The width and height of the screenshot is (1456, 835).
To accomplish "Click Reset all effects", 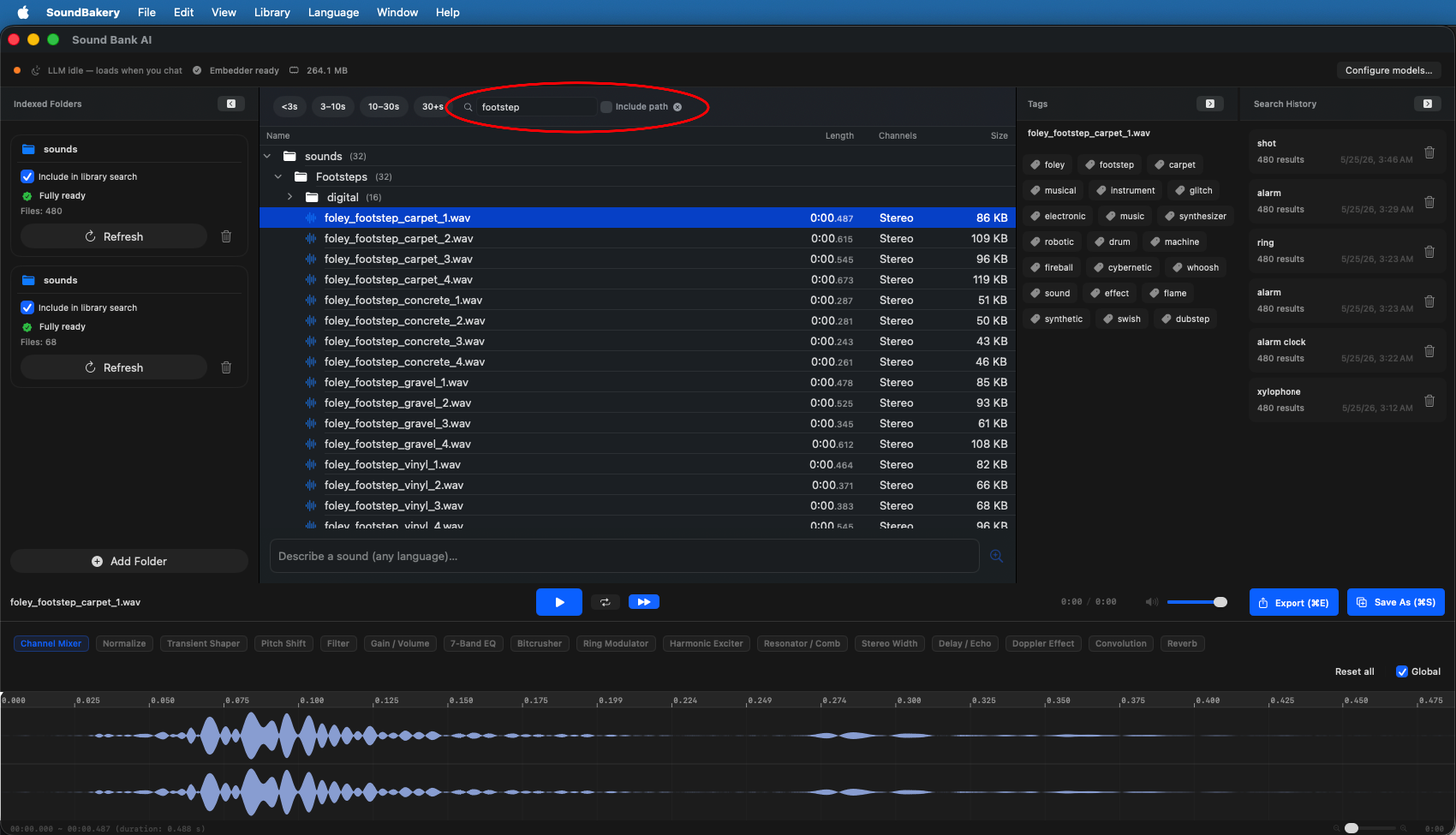I will 1354,671.
